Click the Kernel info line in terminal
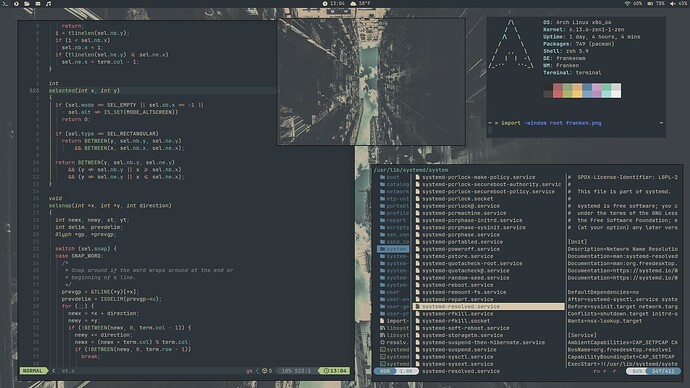This screenshot has width=690, height=388. [x=584, y=29]
